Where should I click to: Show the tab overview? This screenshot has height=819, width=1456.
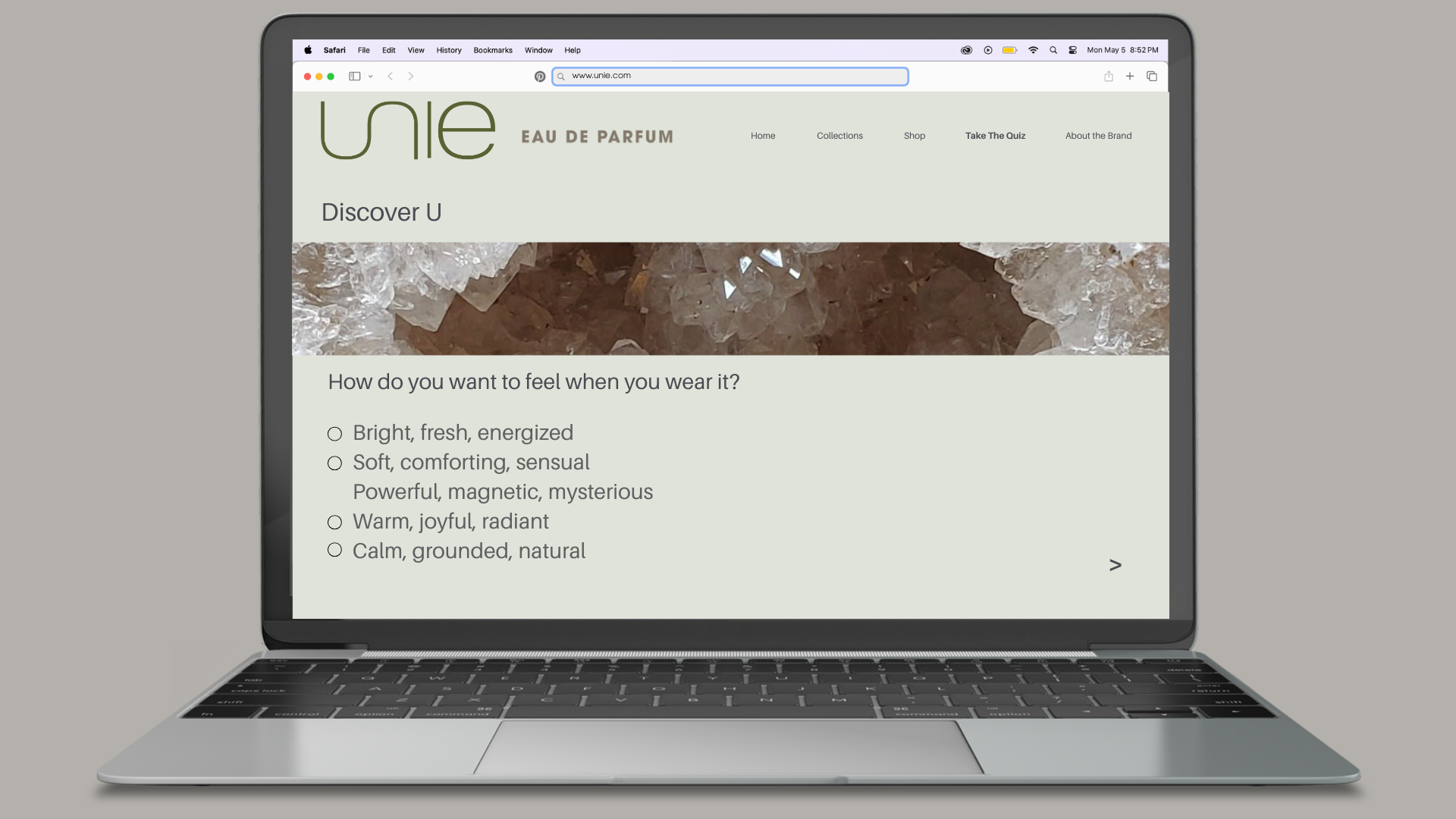coord(1152,76)
